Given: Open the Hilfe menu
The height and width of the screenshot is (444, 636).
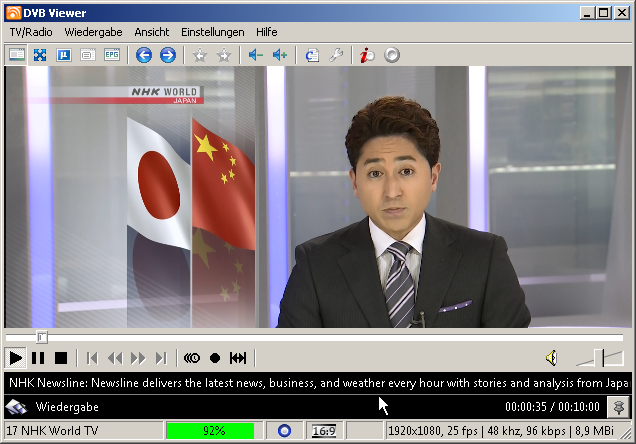Looking at the screenshot, I should 266,32.
